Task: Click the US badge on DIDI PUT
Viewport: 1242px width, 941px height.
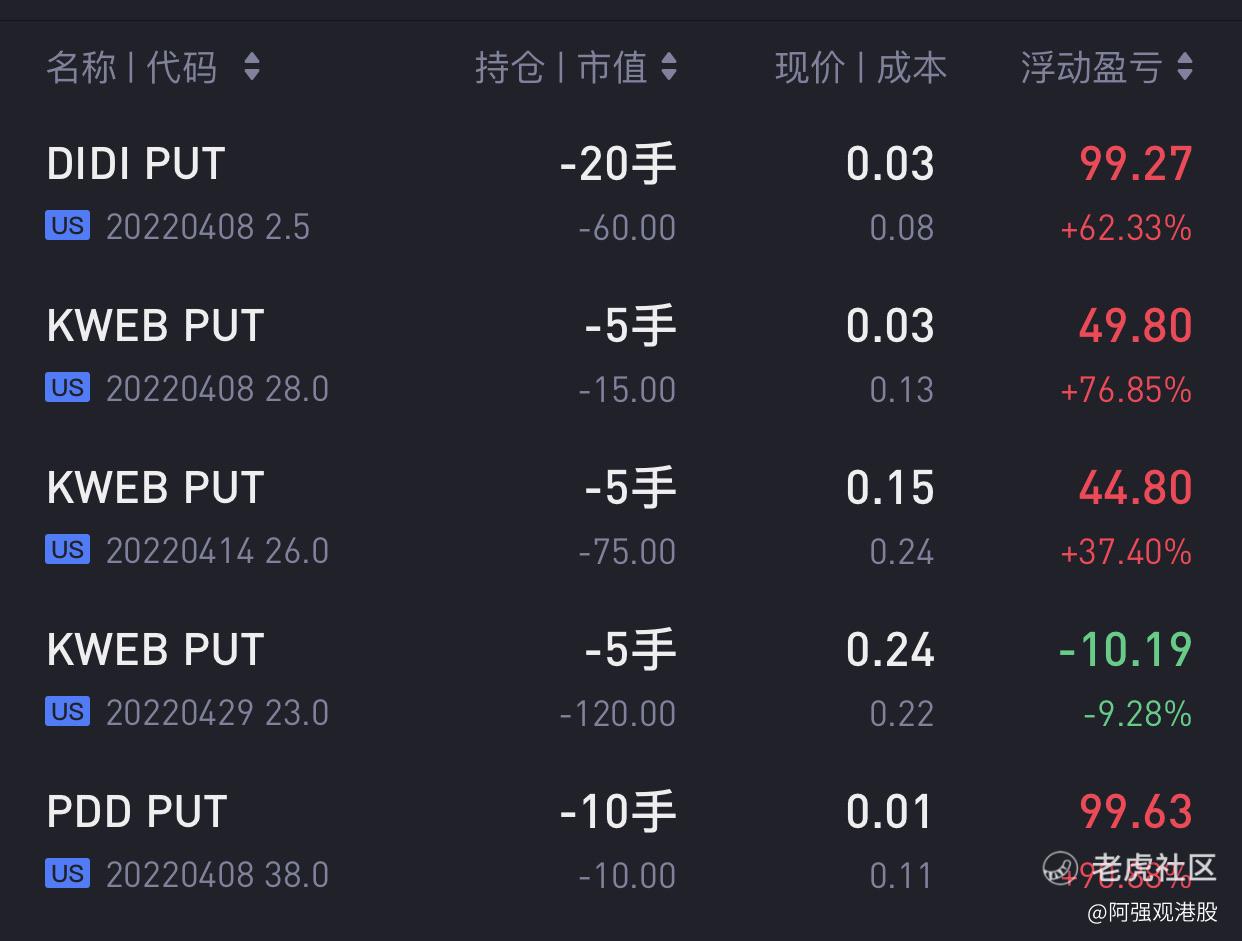Action: tap(67, 226)
